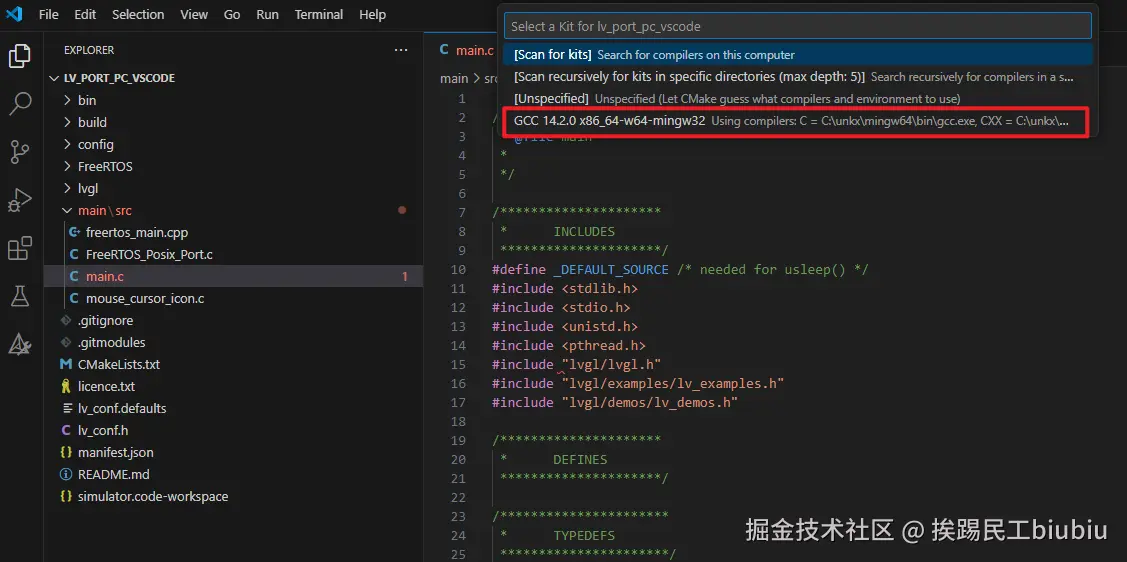
Task: Click the key icon beside licence.txt
Action: (66, 387)
